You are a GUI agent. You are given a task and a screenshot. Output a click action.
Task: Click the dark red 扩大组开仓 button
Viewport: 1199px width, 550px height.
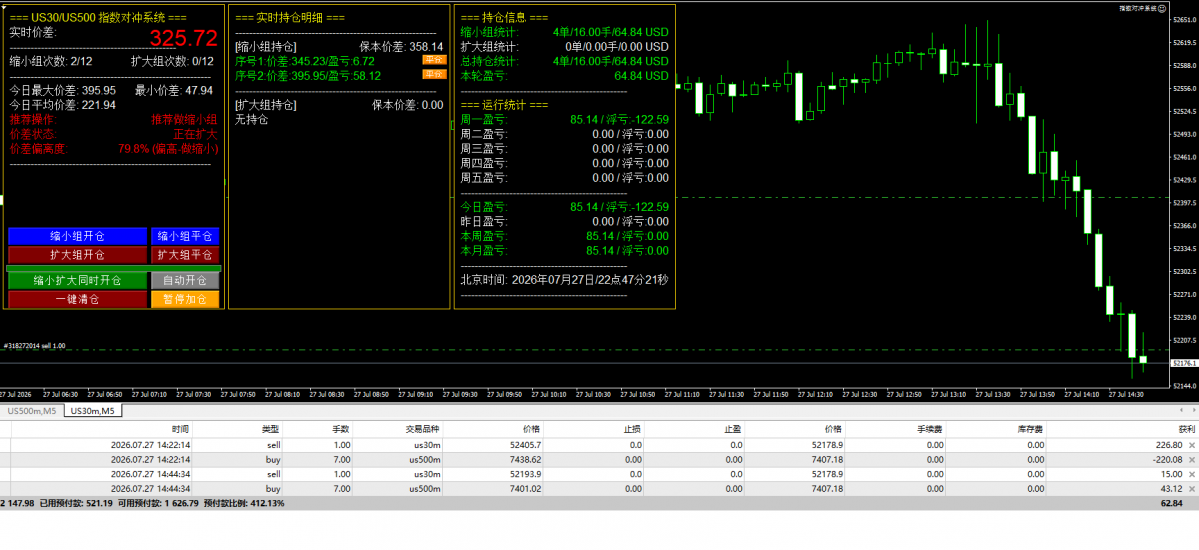tap(77, 255)
